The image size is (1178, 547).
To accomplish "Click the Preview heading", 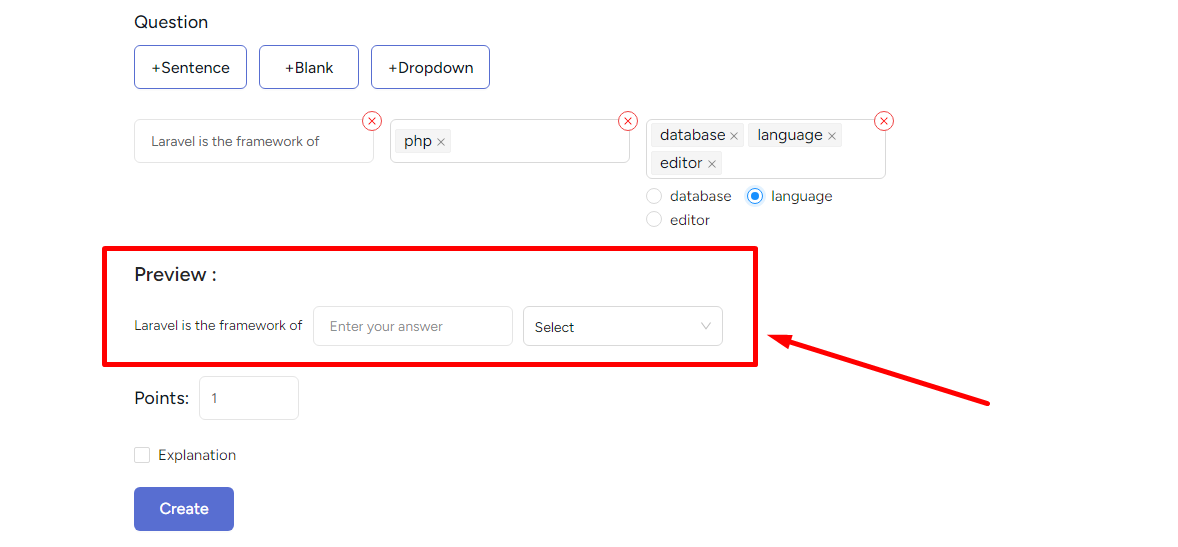I will click(x=175, y=275).
